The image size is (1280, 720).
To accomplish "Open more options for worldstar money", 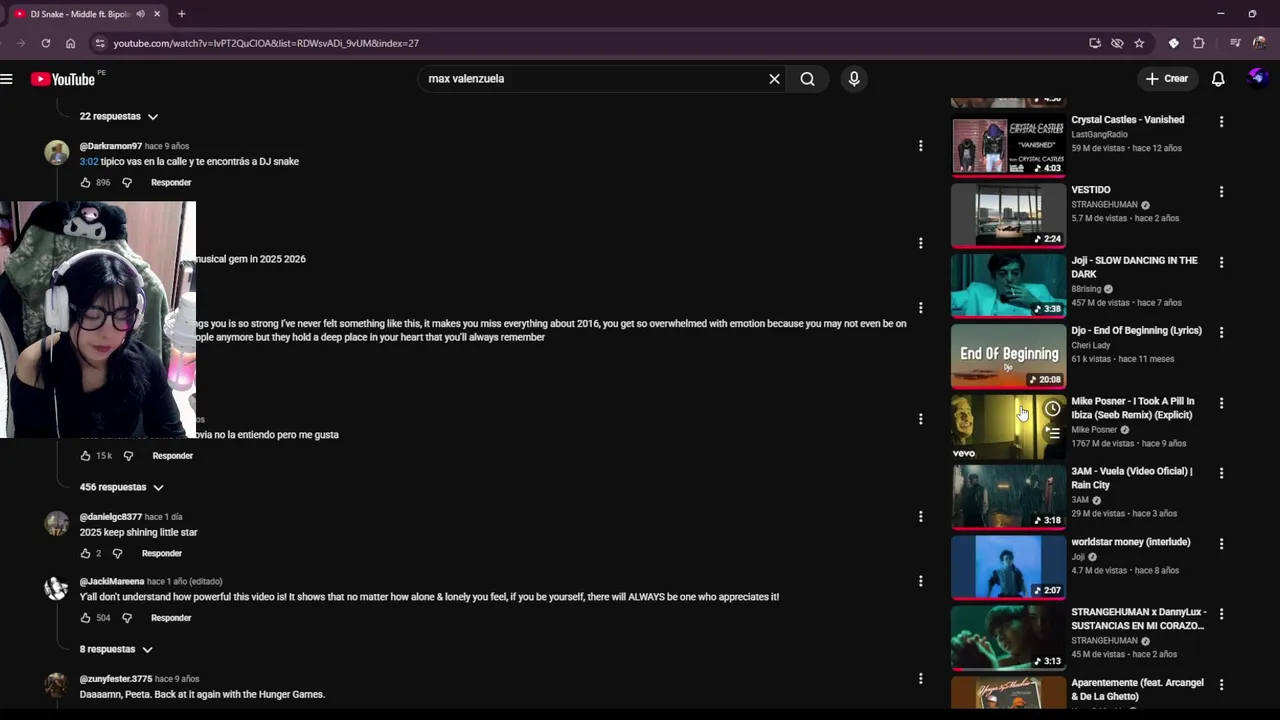I will [1221, 544].
